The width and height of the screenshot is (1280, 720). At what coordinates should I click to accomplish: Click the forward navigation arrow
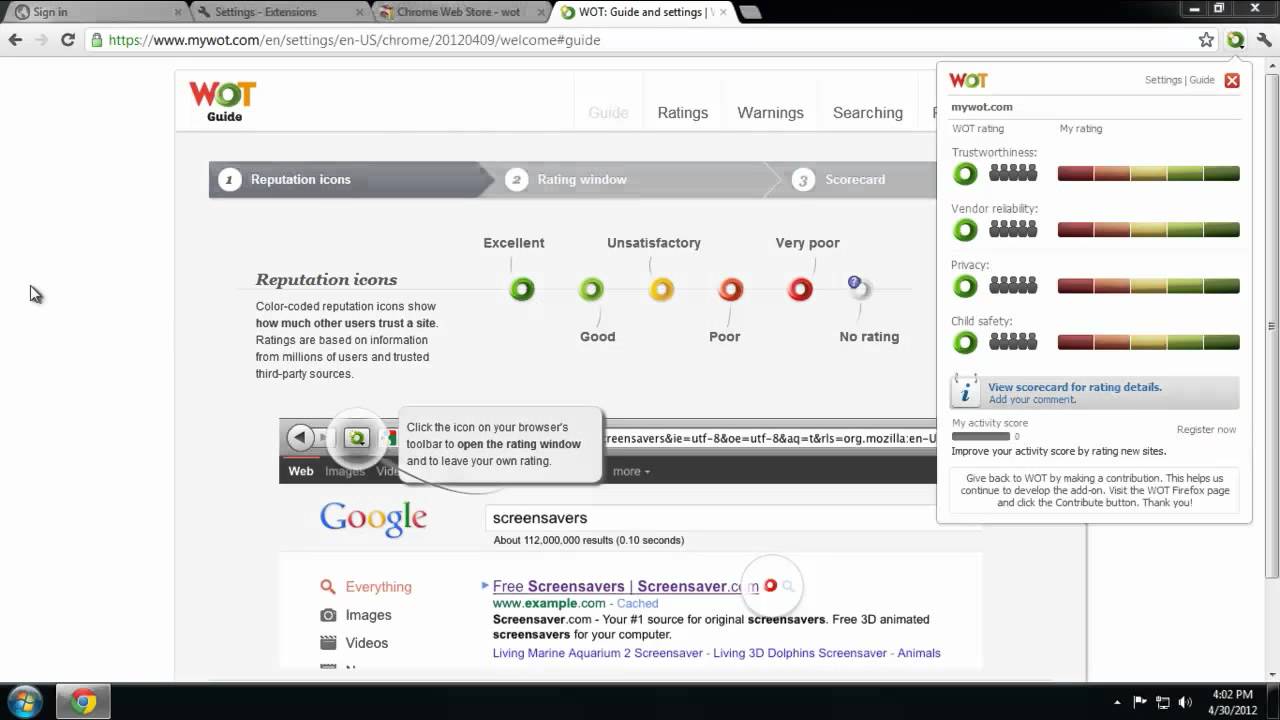[41, 40]
